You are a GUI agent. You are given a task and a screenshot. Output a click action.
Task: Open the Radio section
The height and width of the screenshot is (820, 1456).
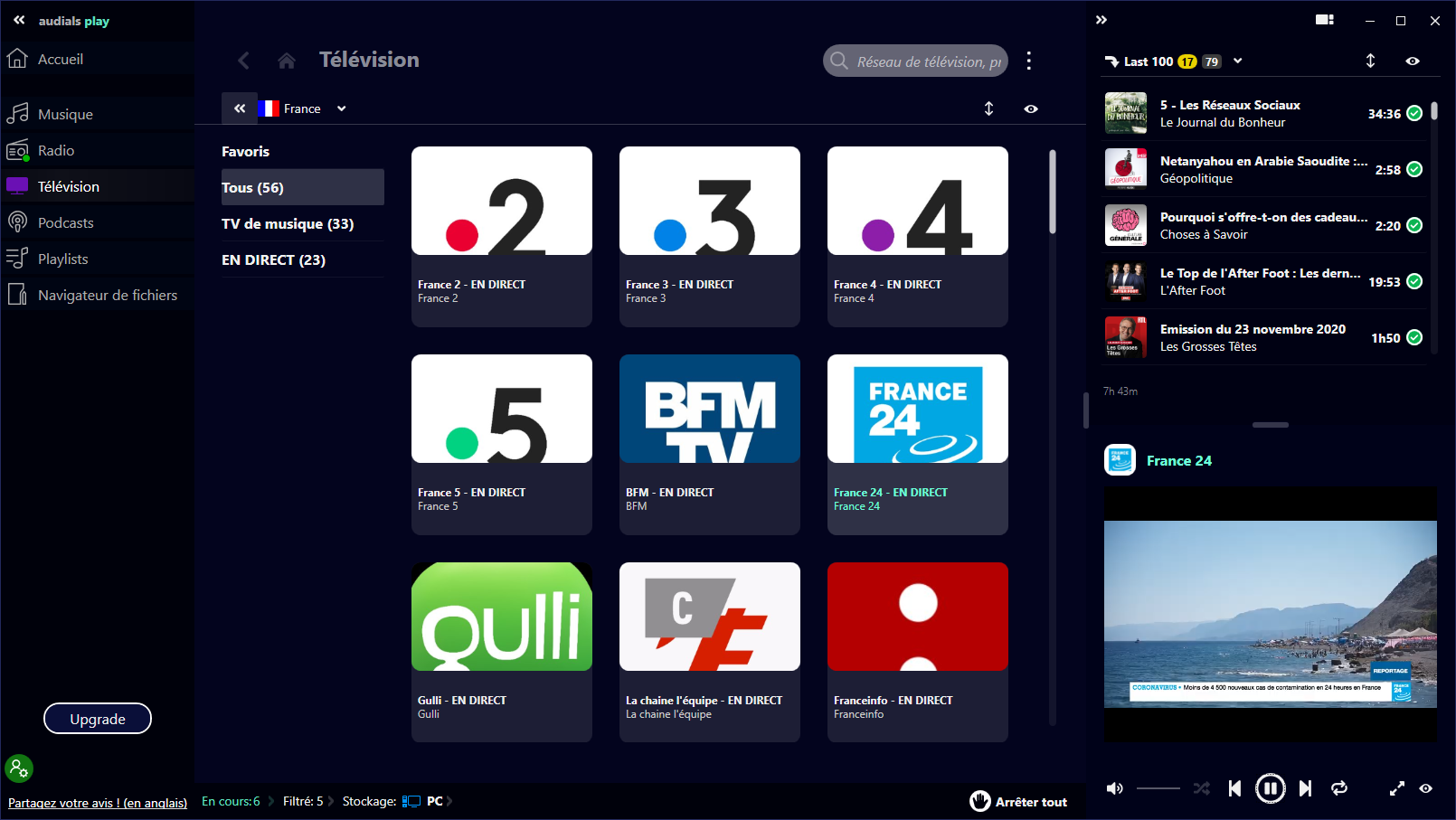[x=97, y=150]
